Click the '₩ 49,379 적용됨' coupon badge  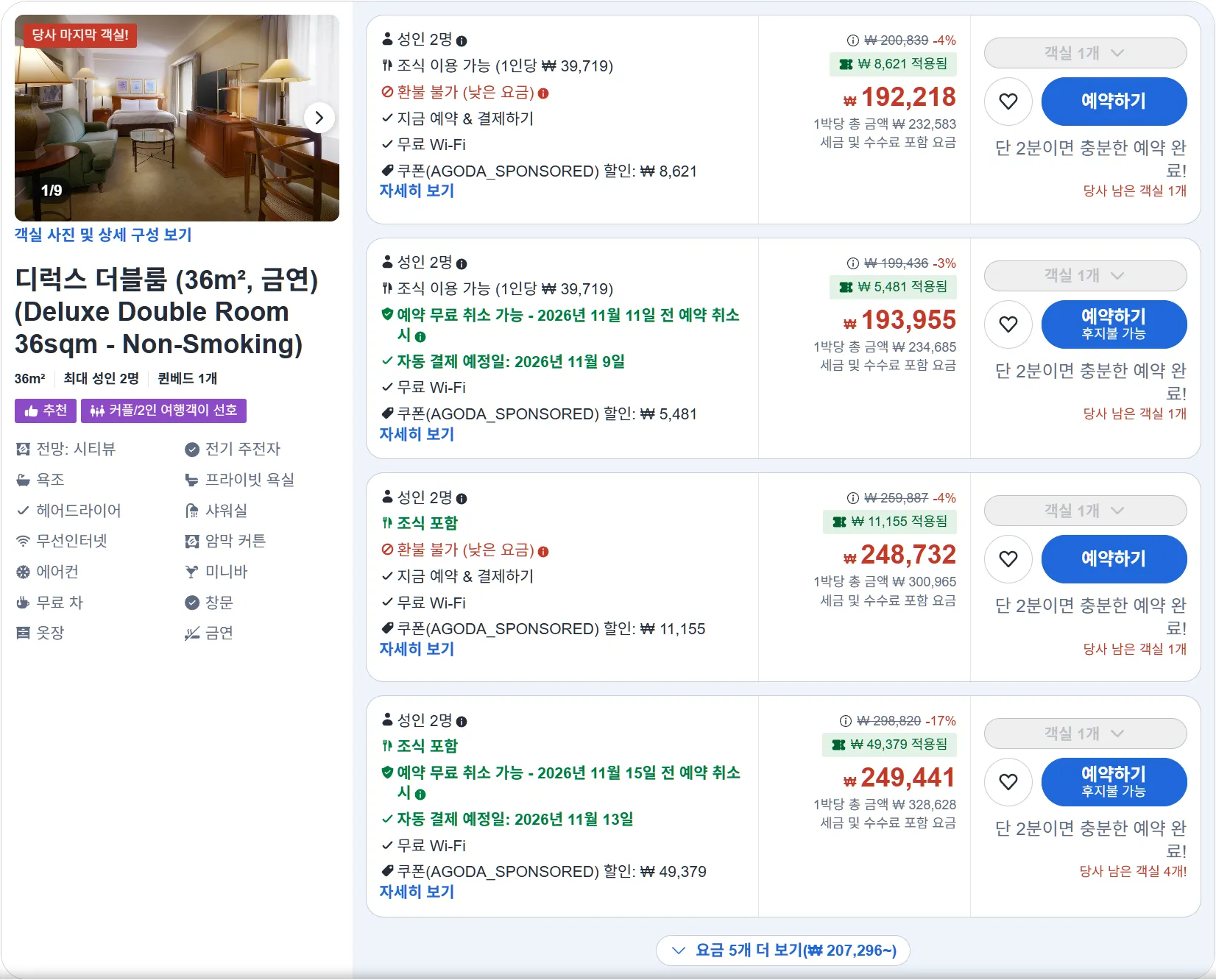pyautogui.click(x=889, y=745)
